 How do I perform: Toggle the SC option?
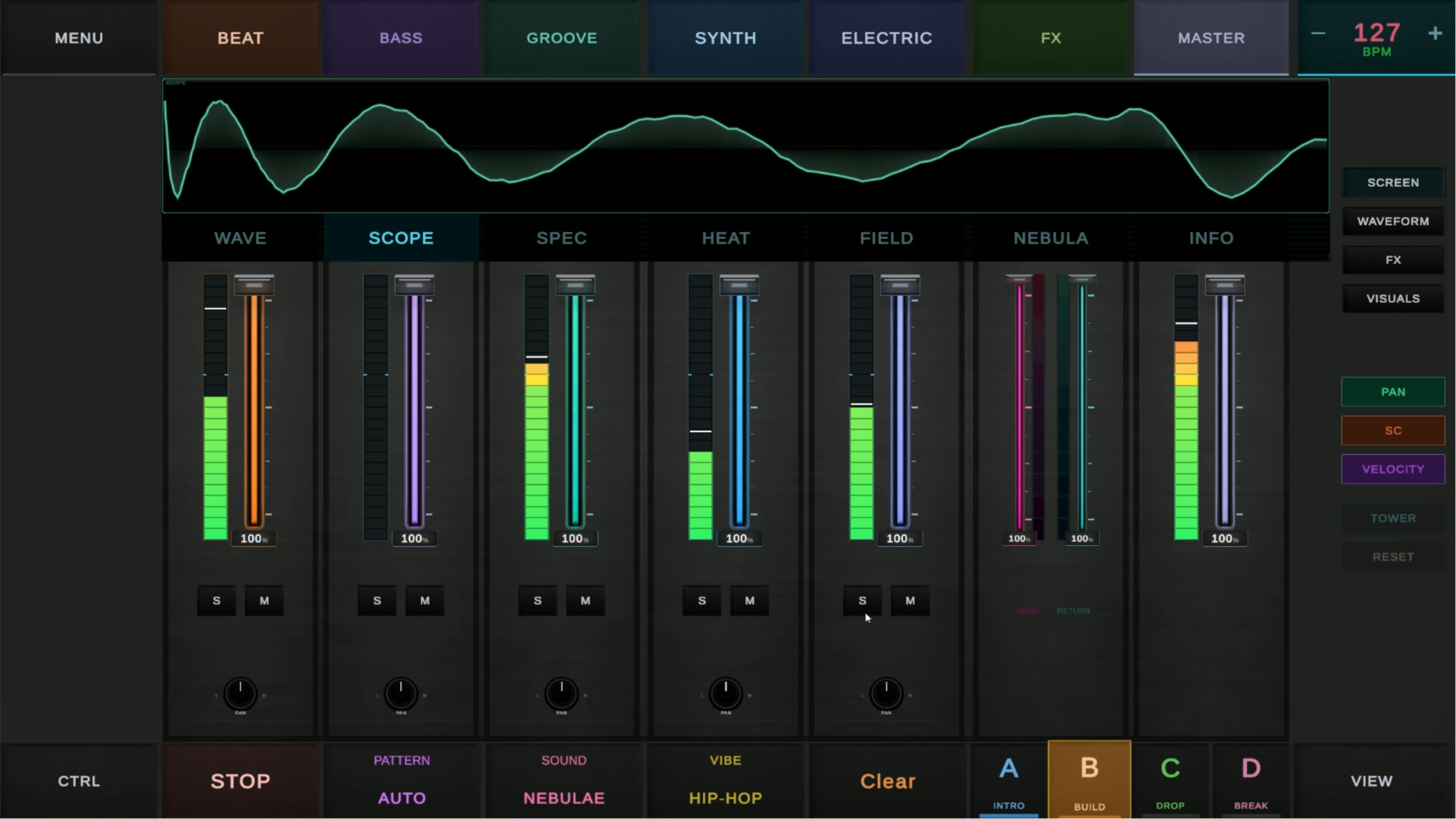tap(1393, 431)
